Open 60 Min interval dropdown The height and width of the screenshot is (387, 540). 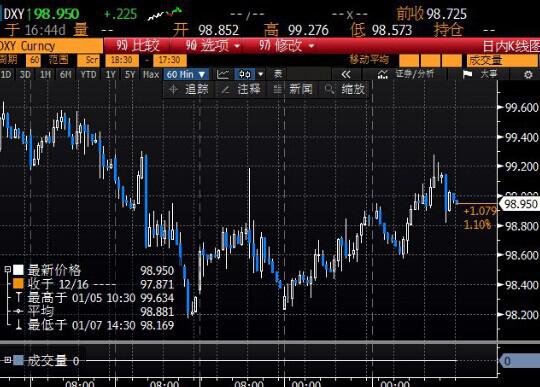tap(186, 74)
